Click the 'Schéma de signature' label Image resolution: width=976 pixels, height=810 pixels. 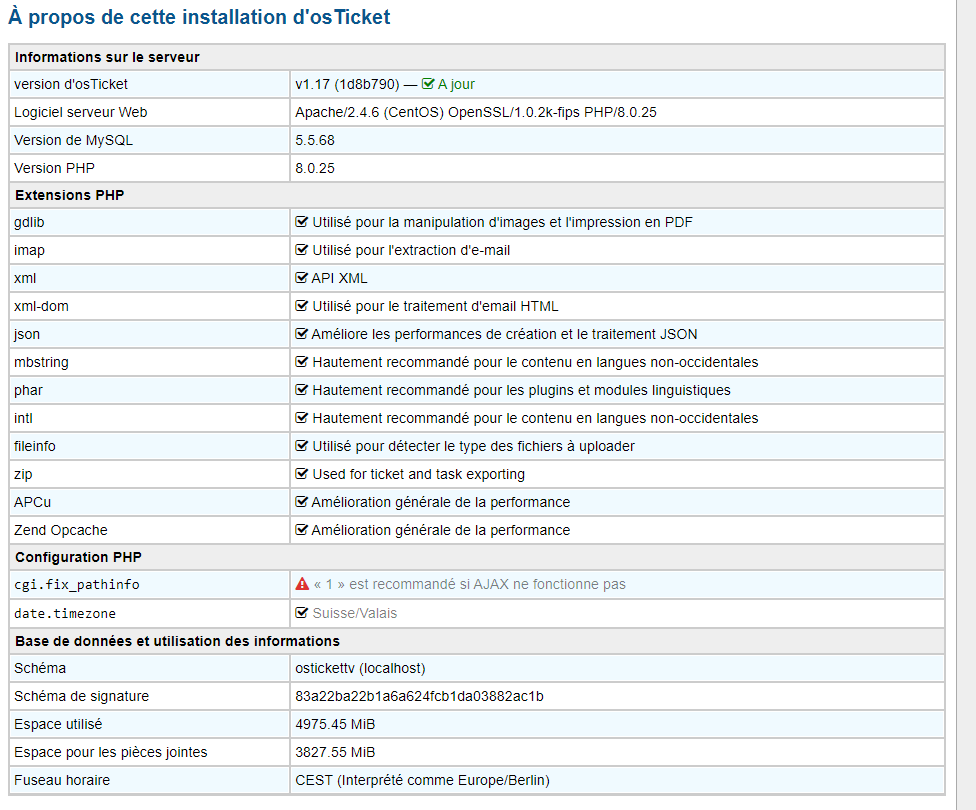click(82, 697)
